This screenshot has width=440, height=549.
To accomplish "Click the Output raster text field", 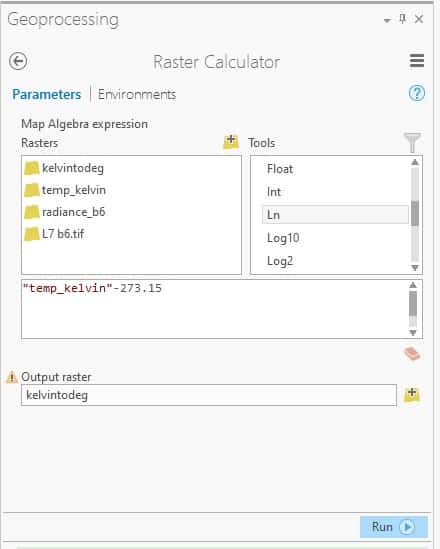I will coord(209,395).
